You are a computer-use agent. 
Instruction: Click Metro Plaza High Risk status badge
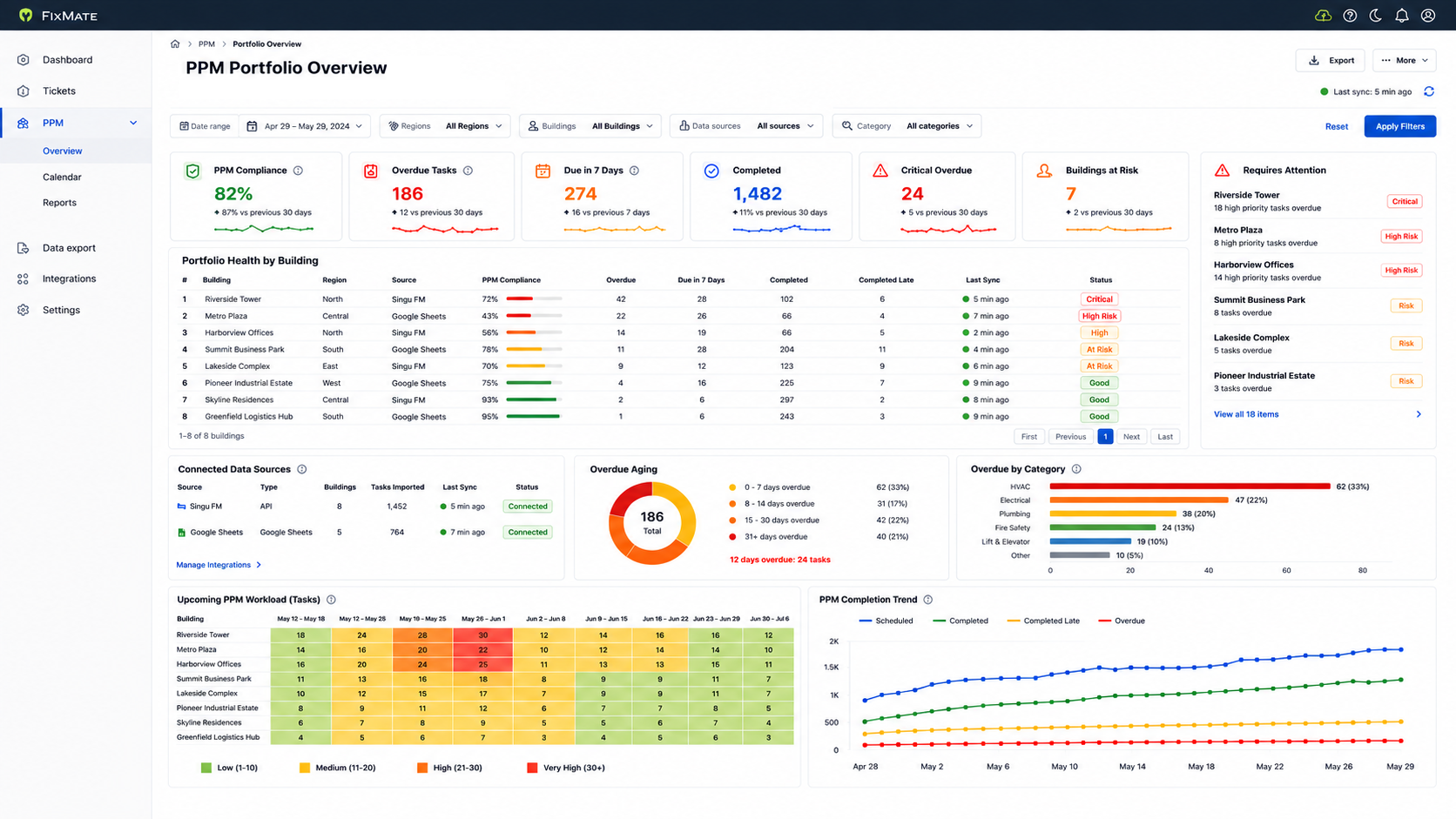pyautogui.click(x=1099, y=316)
